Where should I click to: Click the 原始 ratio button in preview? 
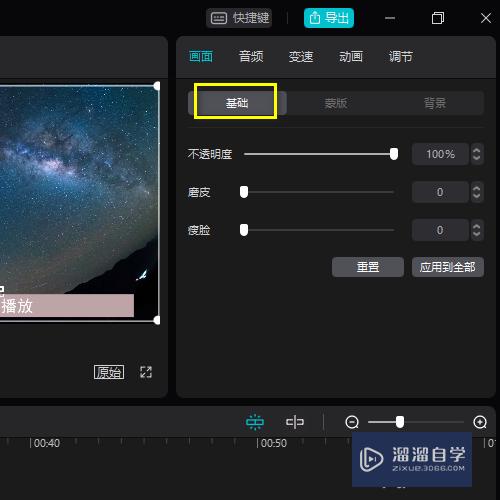click(x=109, y=372)
